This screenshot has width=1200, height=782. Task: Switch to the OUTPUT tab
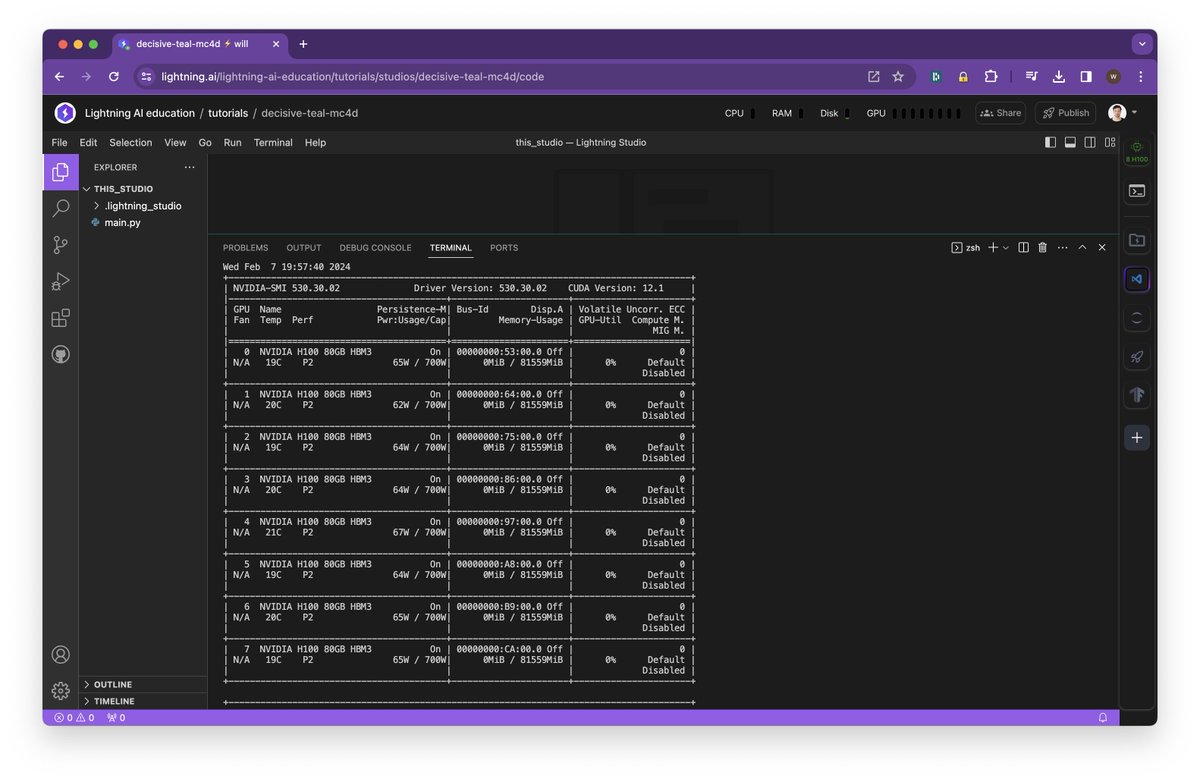pyautogui.click(x=304, y=247)
